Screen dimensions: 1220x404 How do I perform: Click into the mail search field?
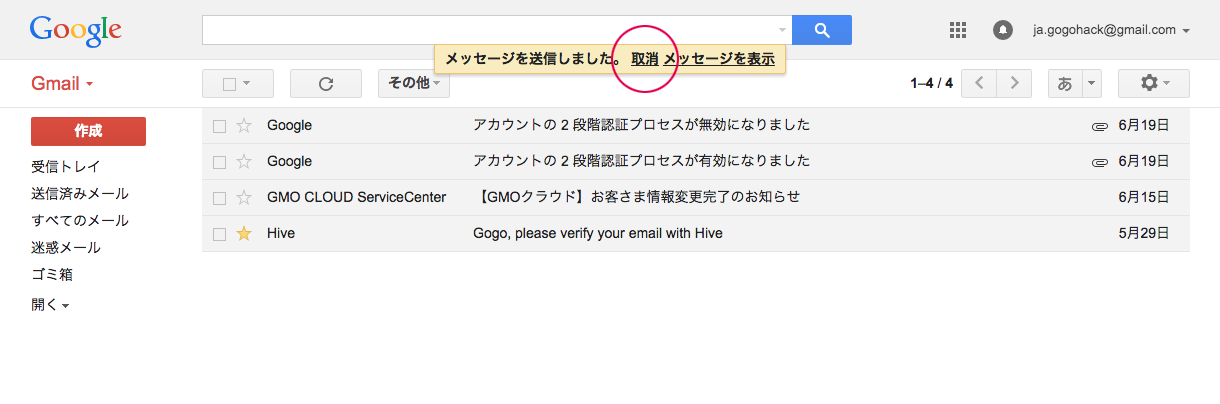point(490,30)
